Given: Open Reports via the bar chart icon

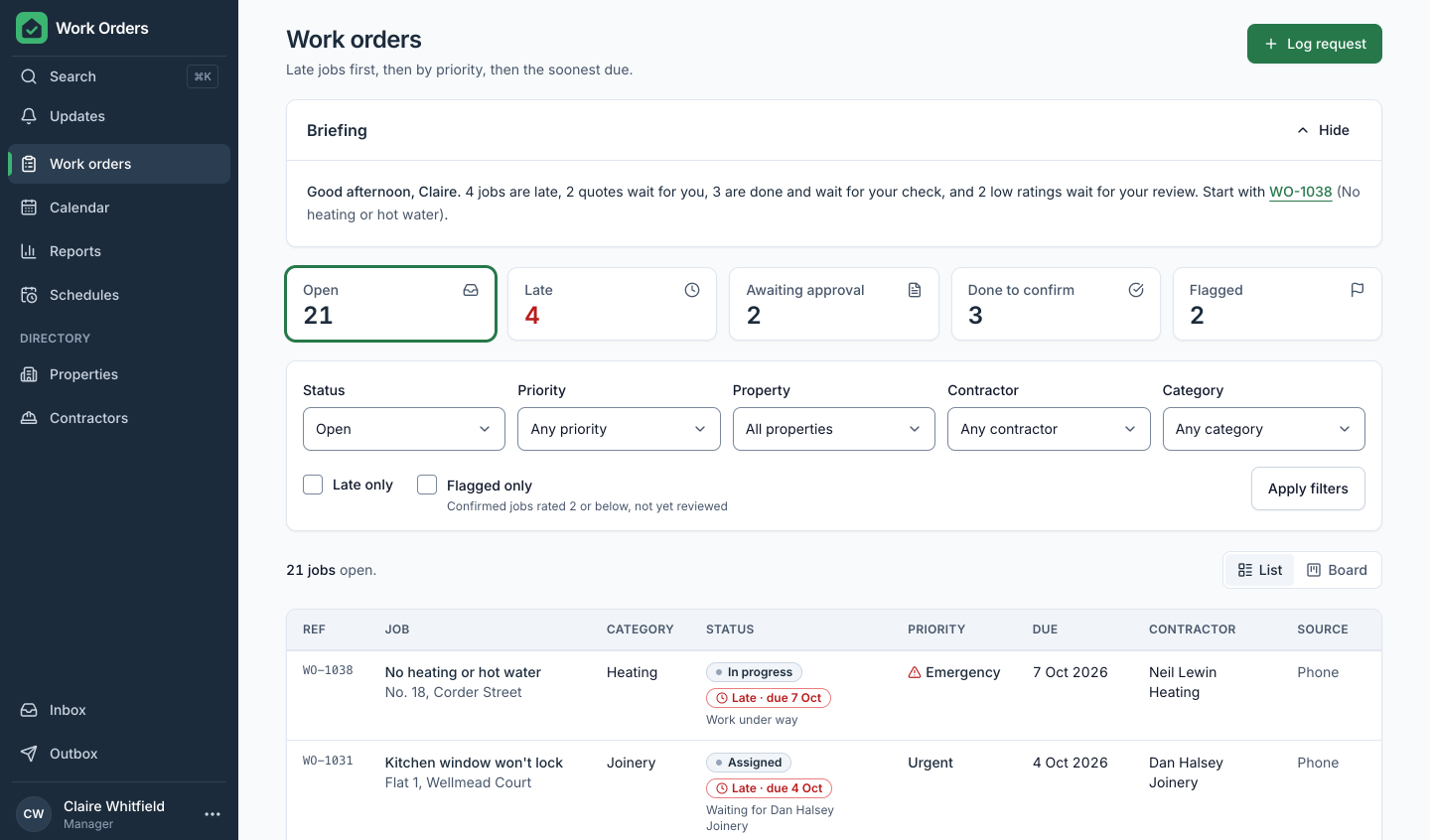Looking at the screenshot, I should click(29, 251).
